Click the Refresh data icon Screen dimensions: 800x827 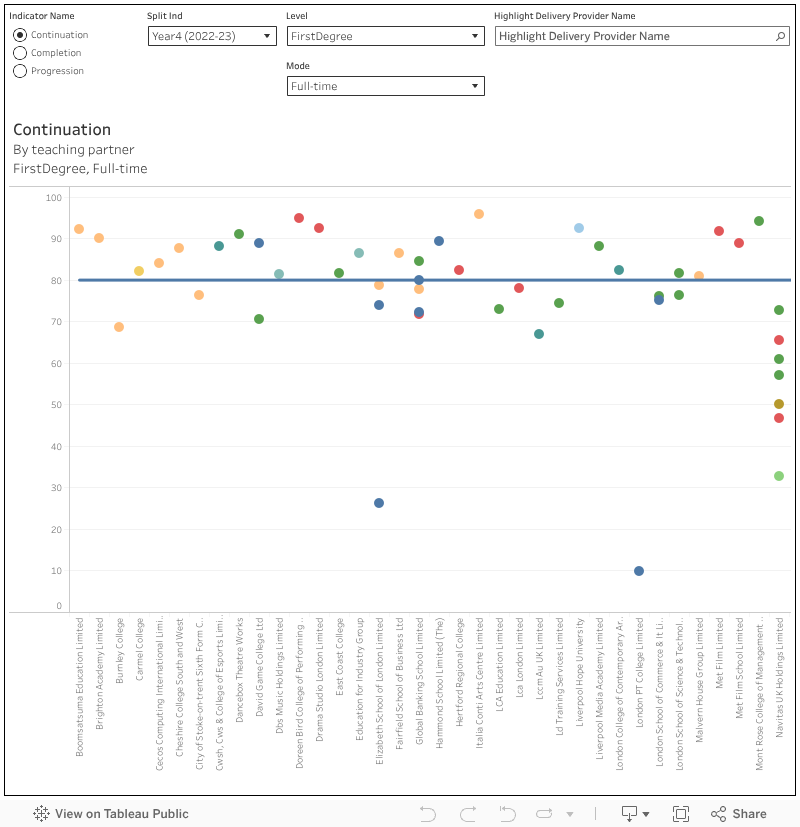click(546, 814)
